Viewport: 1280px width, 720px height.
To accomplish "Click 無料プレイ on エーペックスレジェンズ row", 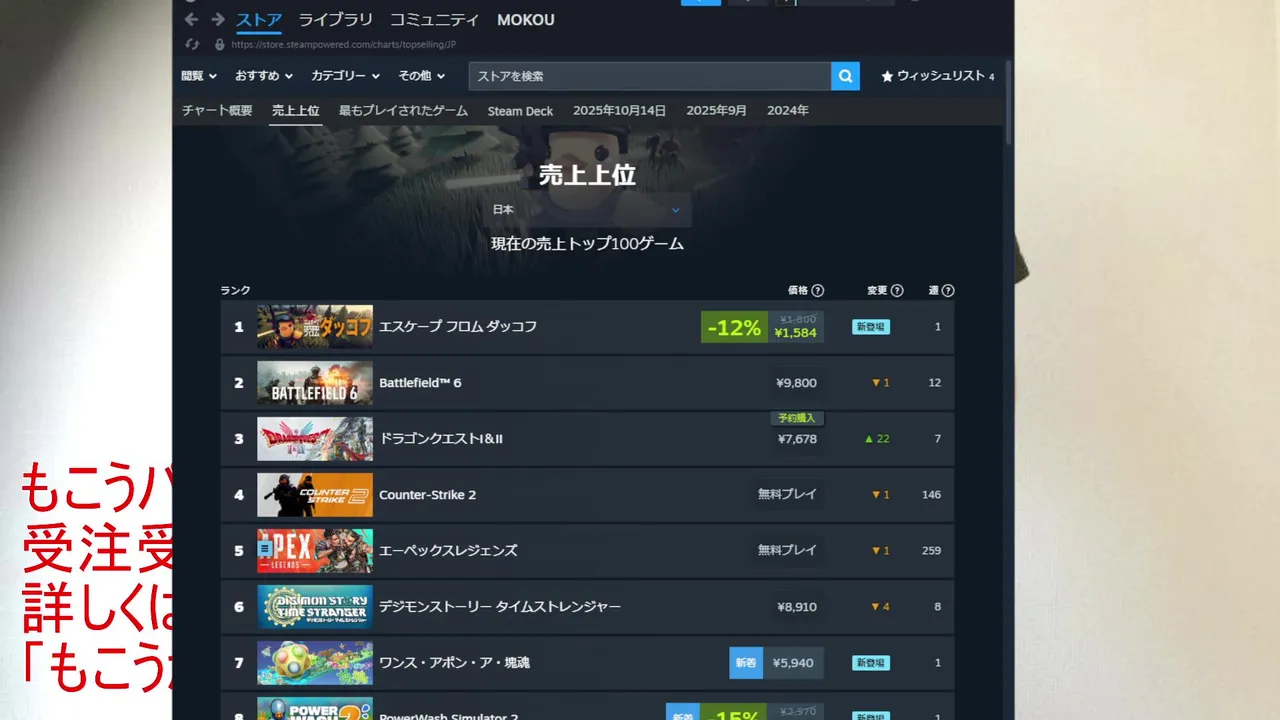I will (787, 551).
